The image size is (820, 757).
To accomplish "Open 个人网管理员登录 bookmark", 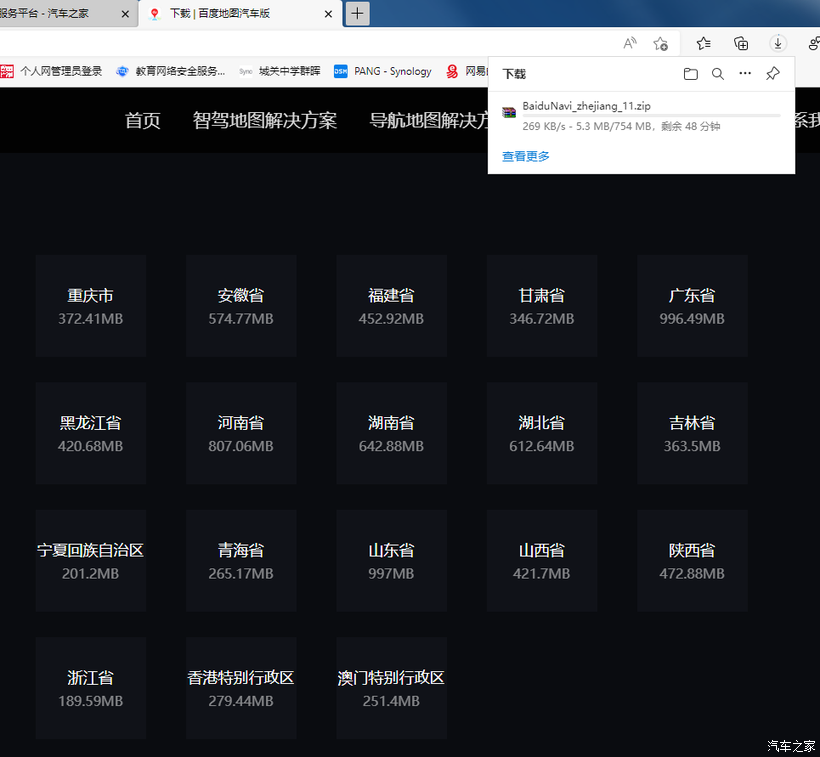I will (51, 71).
